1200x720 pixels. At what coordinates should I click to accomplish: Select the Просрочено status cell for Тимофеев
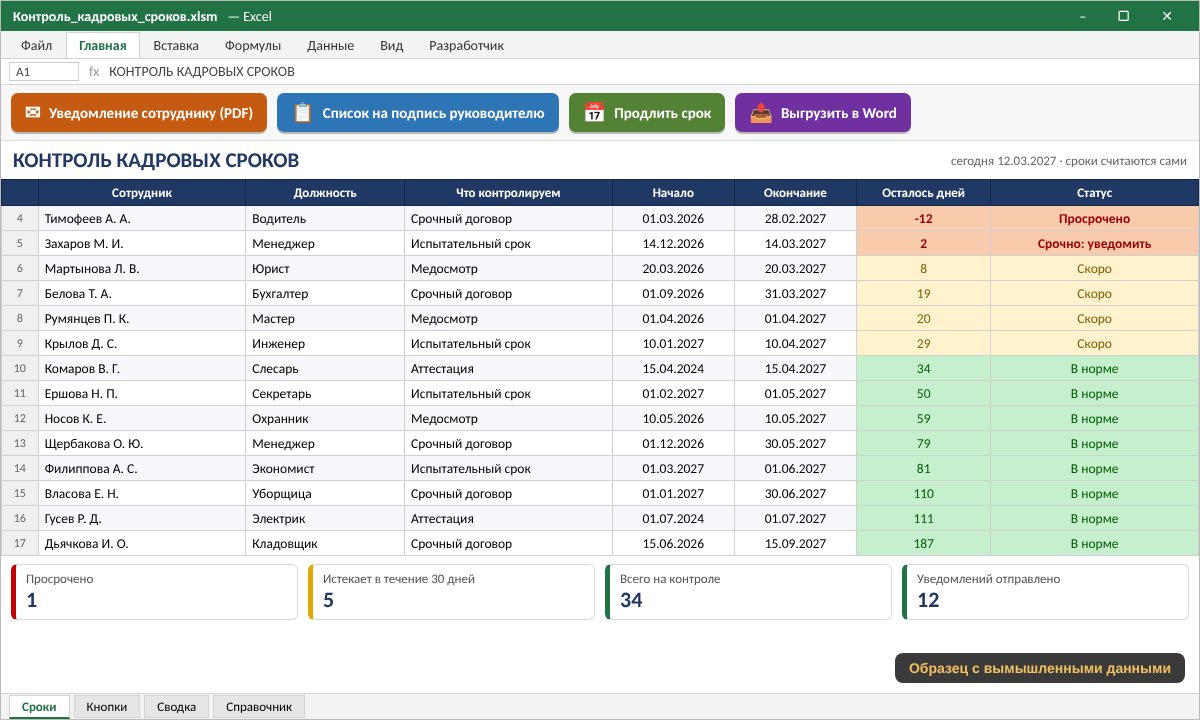click(1094, 218)
